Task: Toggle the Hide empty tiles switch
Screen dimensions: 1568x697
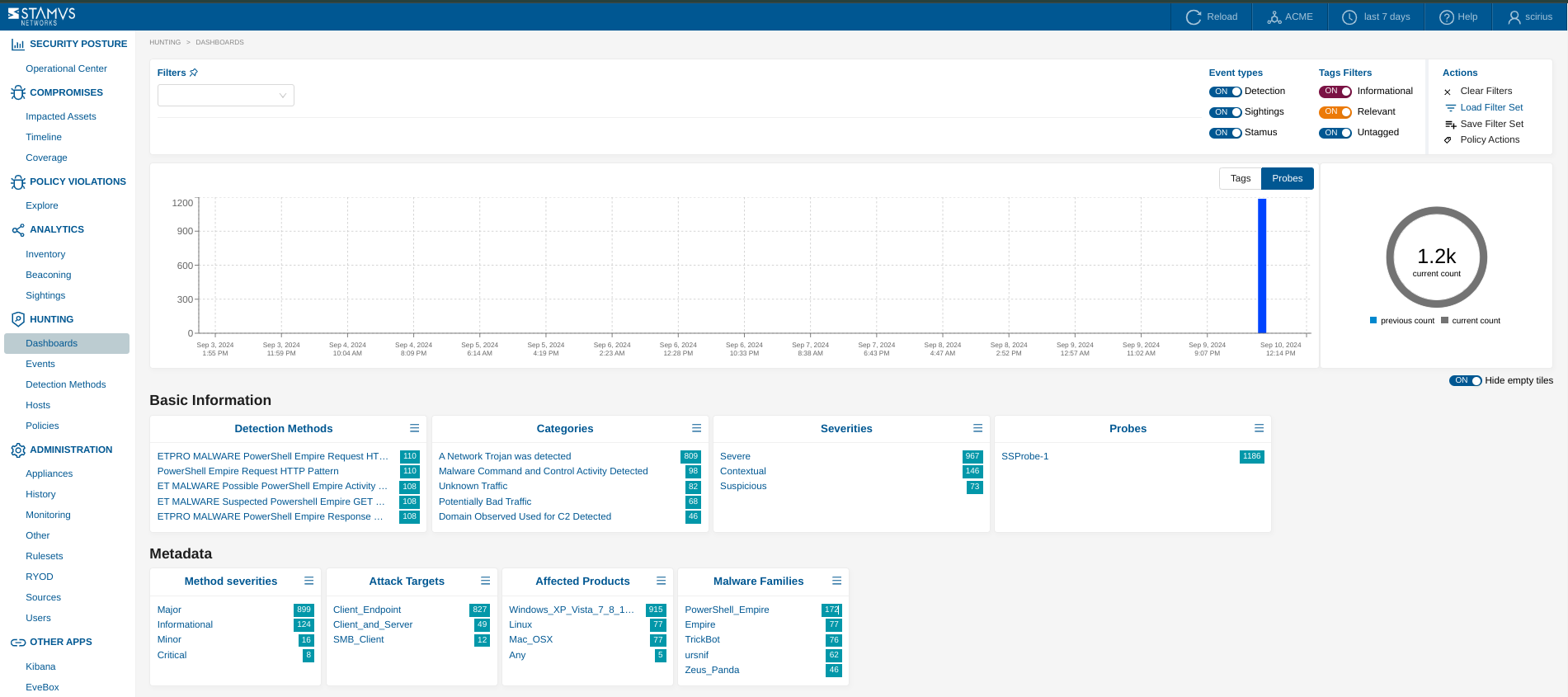Action: (1465, 381)
